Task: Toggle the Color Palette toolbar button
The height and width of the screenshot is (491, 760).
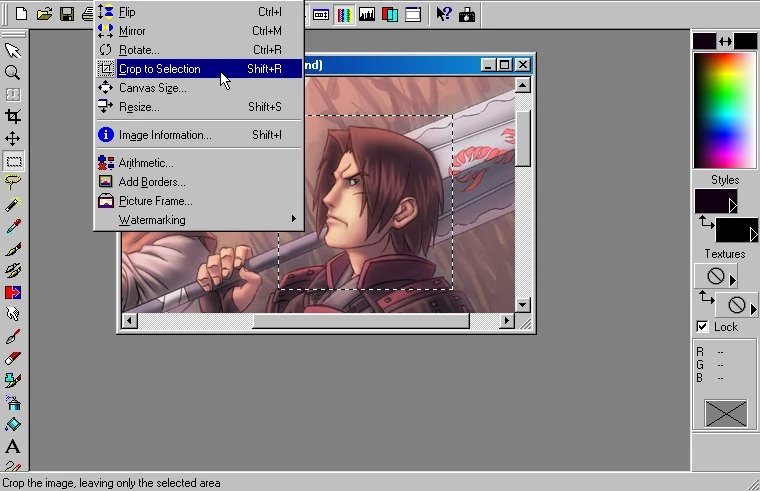Action: tap(344, 15)
